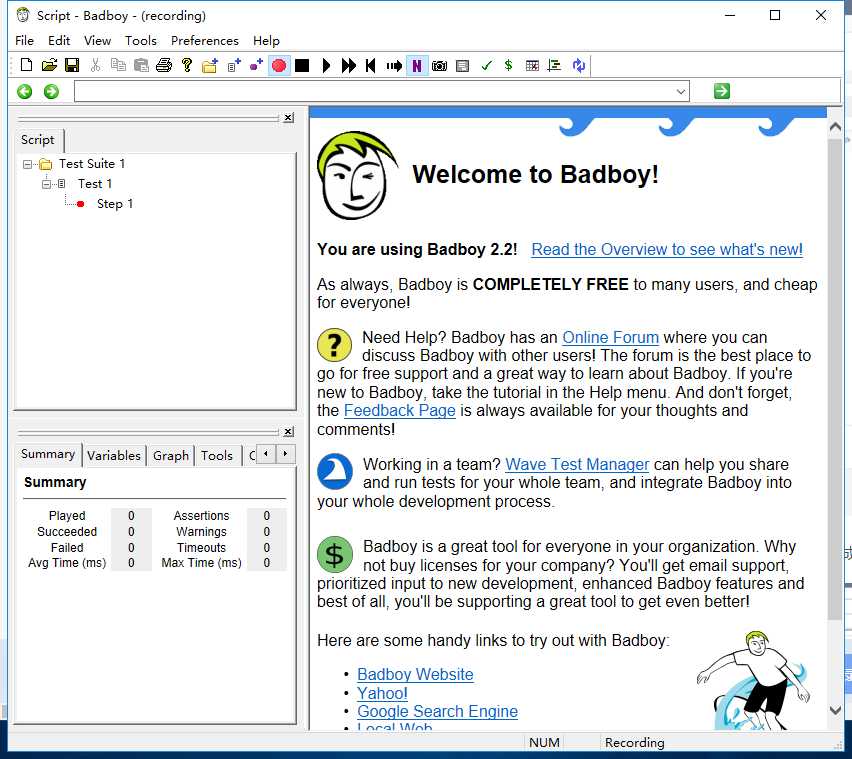Select Test 1 in the script tree
Screen dimensions: 852x759
point(95,184)
